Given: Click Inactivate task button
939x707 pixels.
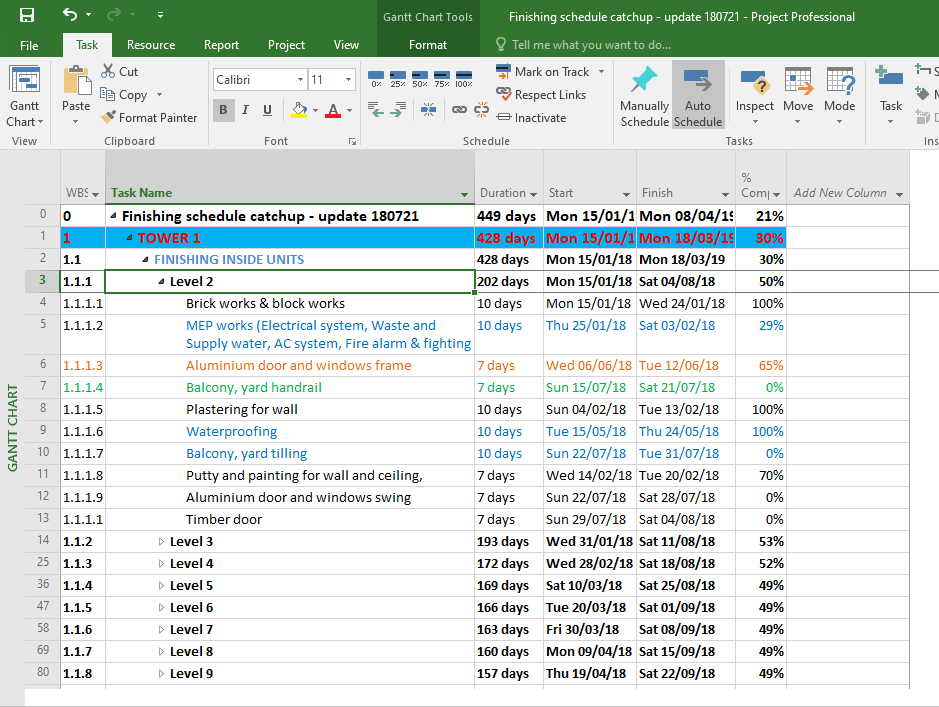Looking at the screenshot, I should (x=532, y=118).
